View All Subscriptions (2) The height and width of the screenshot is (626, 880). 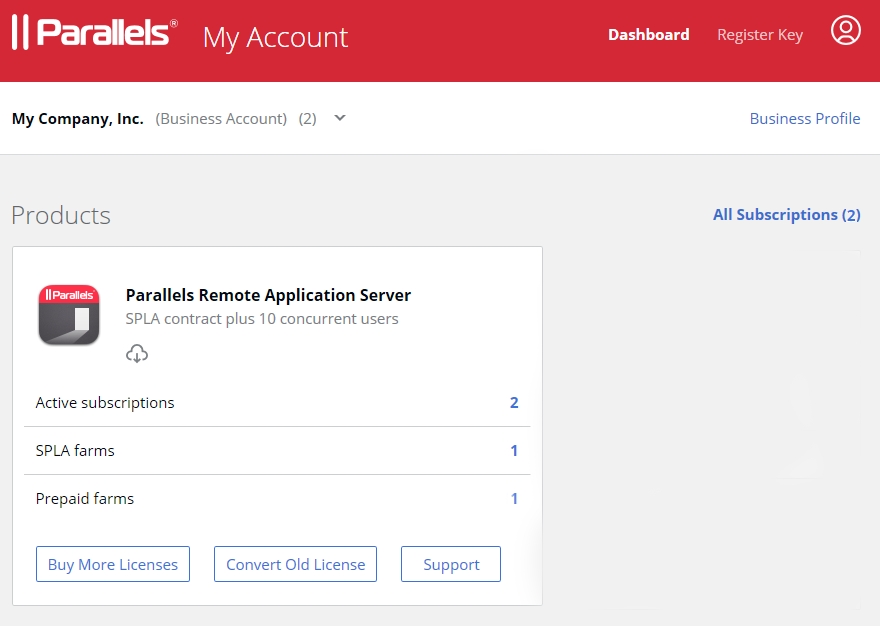coord(786,214)
